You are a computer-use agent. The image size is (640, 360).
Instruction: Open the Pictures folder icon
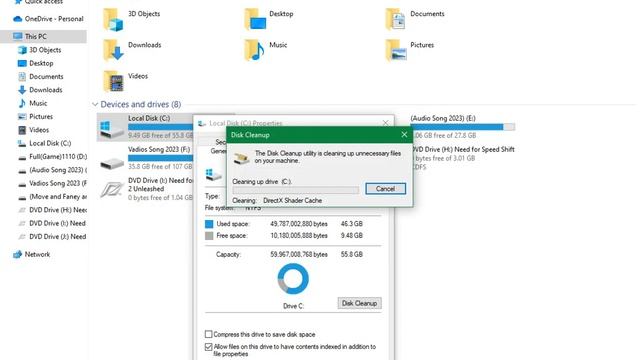click(396, 50)
